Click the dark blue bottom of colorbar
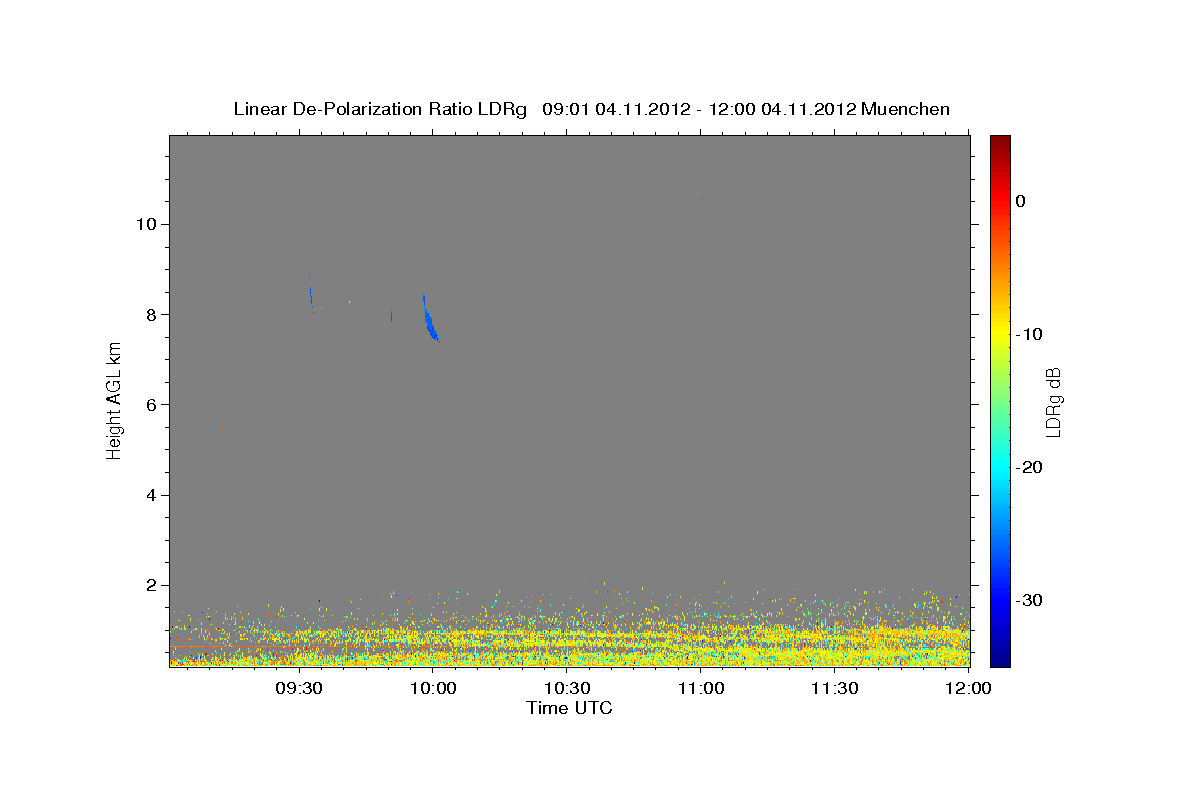This screenshot has height=800, width=1200. pos(1000,658)
